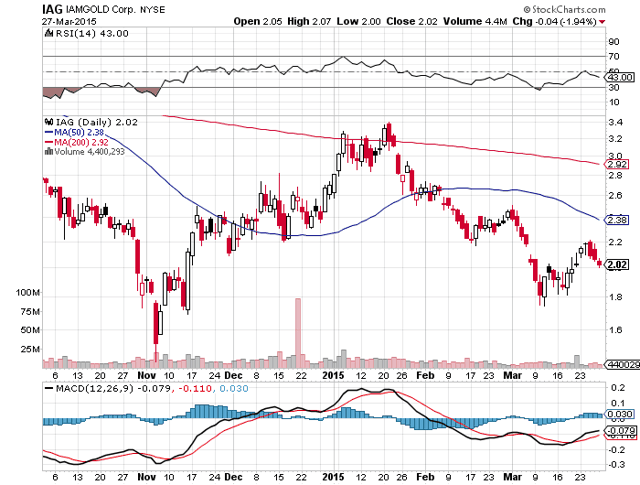This screenshot has width=640, height=485.
Task: Click the MACD(12,26,9) -0.079 label
Action: point(113,388)
